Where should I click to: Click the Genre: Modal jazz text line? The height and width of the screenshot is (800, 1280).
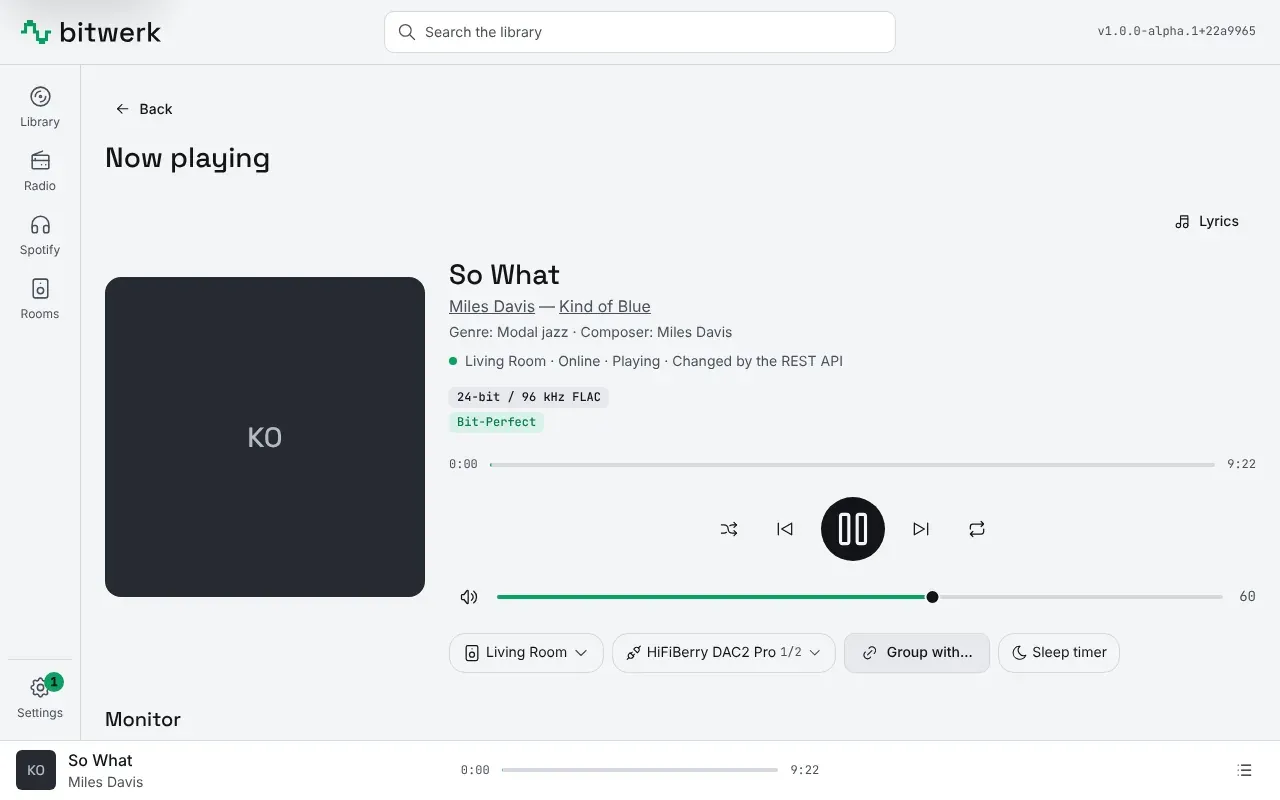pos(591,332)
